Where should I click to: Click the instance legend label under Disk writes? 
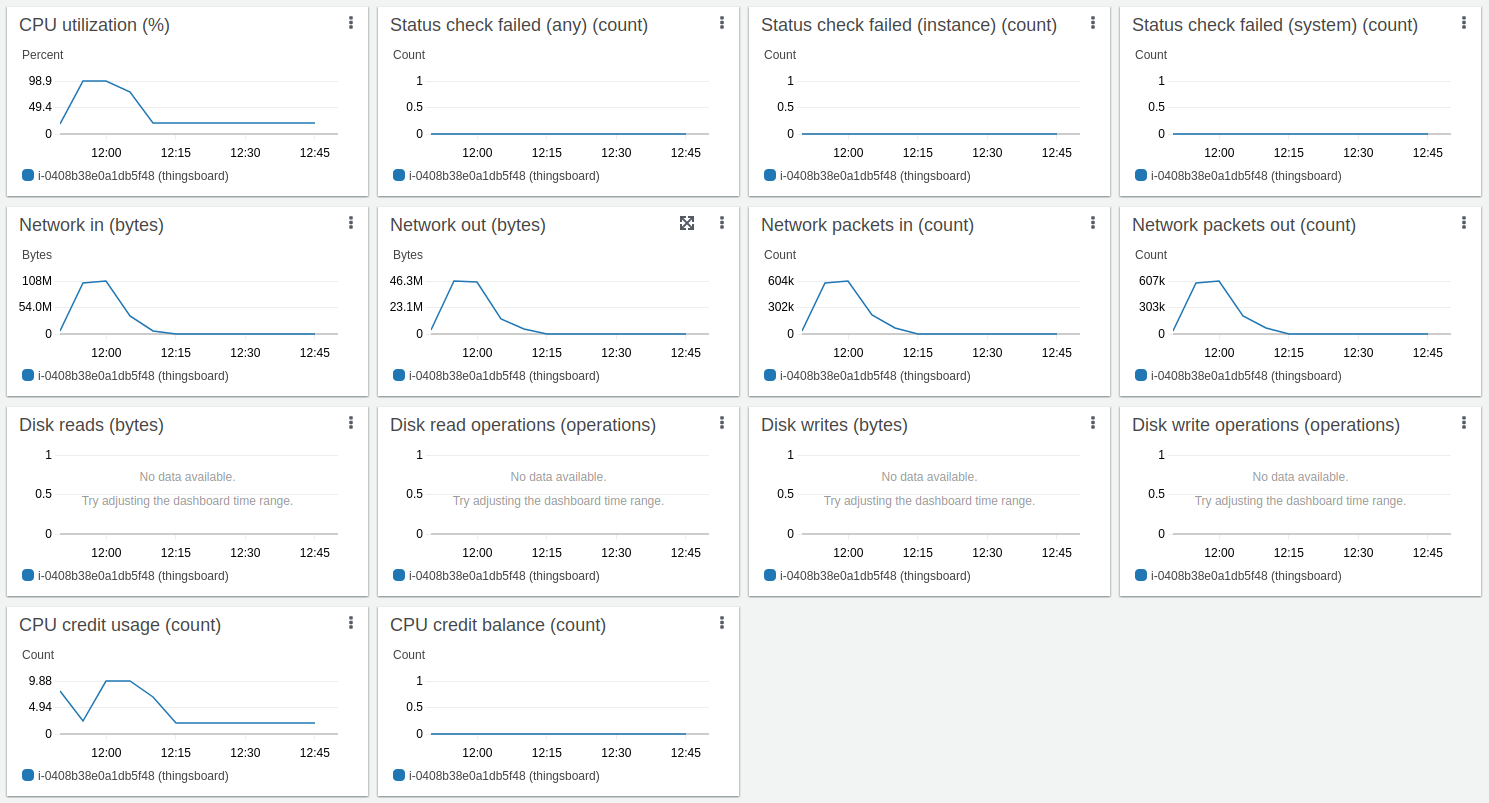[875, 576]
